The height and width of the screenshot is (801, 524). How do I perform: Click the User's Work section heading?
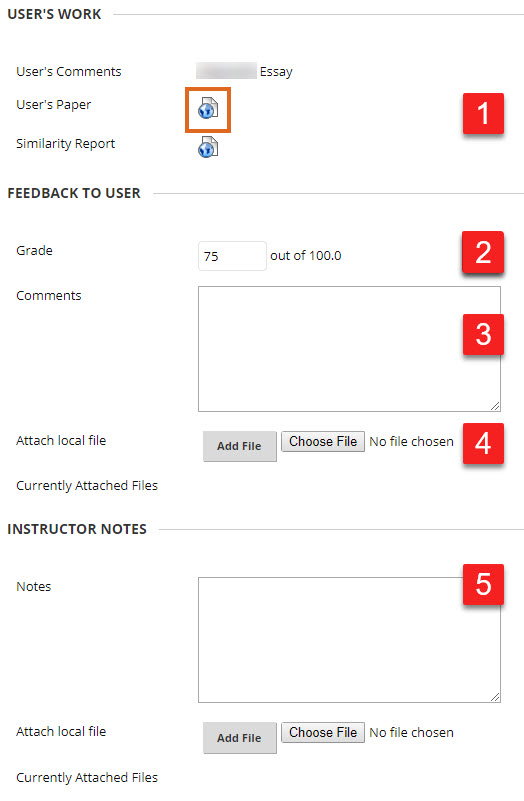(54, 14)
